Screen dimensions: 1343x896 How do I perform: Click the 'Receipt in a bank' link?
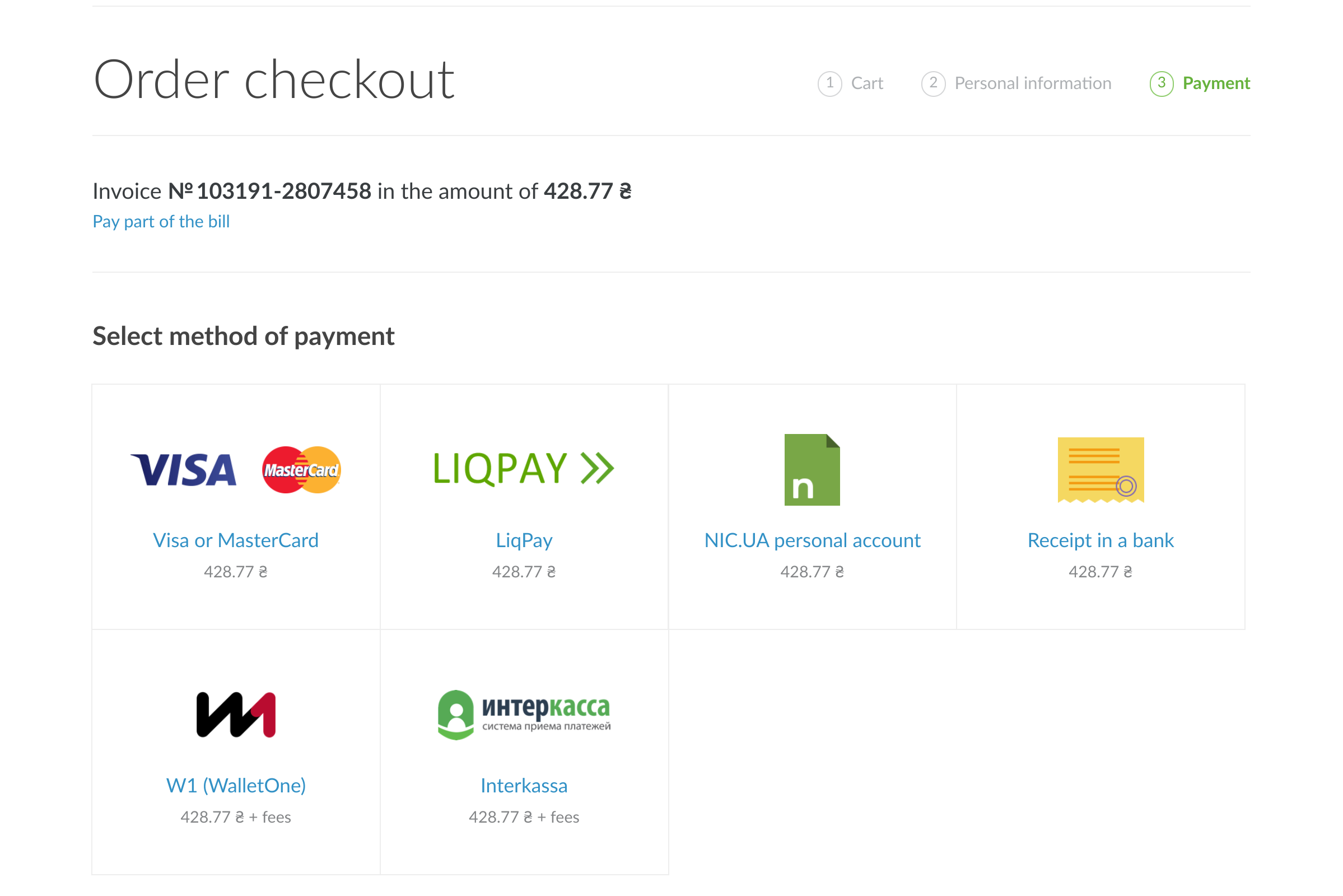pos(1100,540)
